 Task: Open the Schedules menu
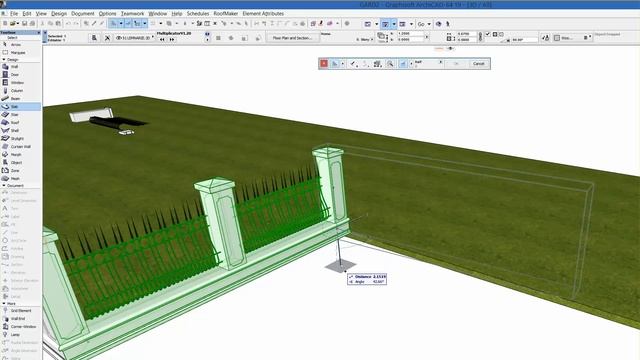(198, 13)
